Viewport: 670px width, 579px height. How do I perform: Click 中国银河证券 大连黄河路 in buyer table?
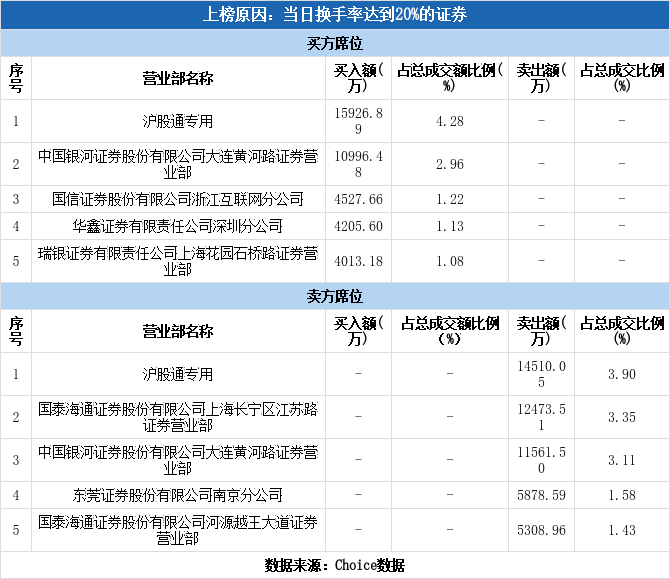pos(178,164)
